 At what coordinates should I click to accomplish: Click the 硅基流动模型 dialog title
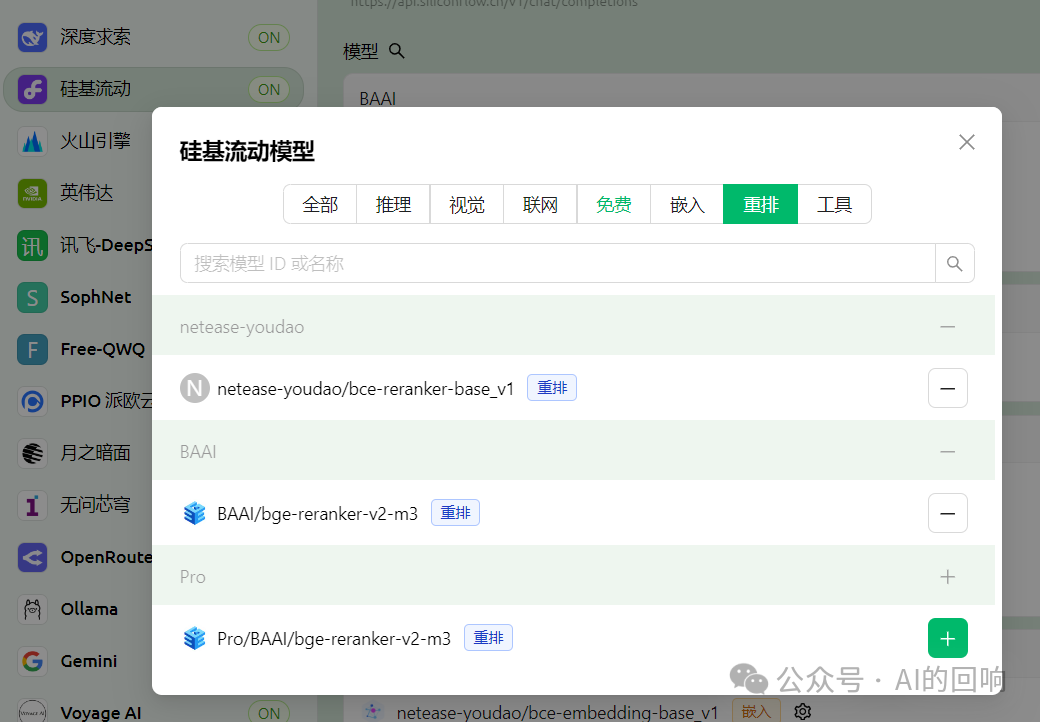tap(247, 151)
